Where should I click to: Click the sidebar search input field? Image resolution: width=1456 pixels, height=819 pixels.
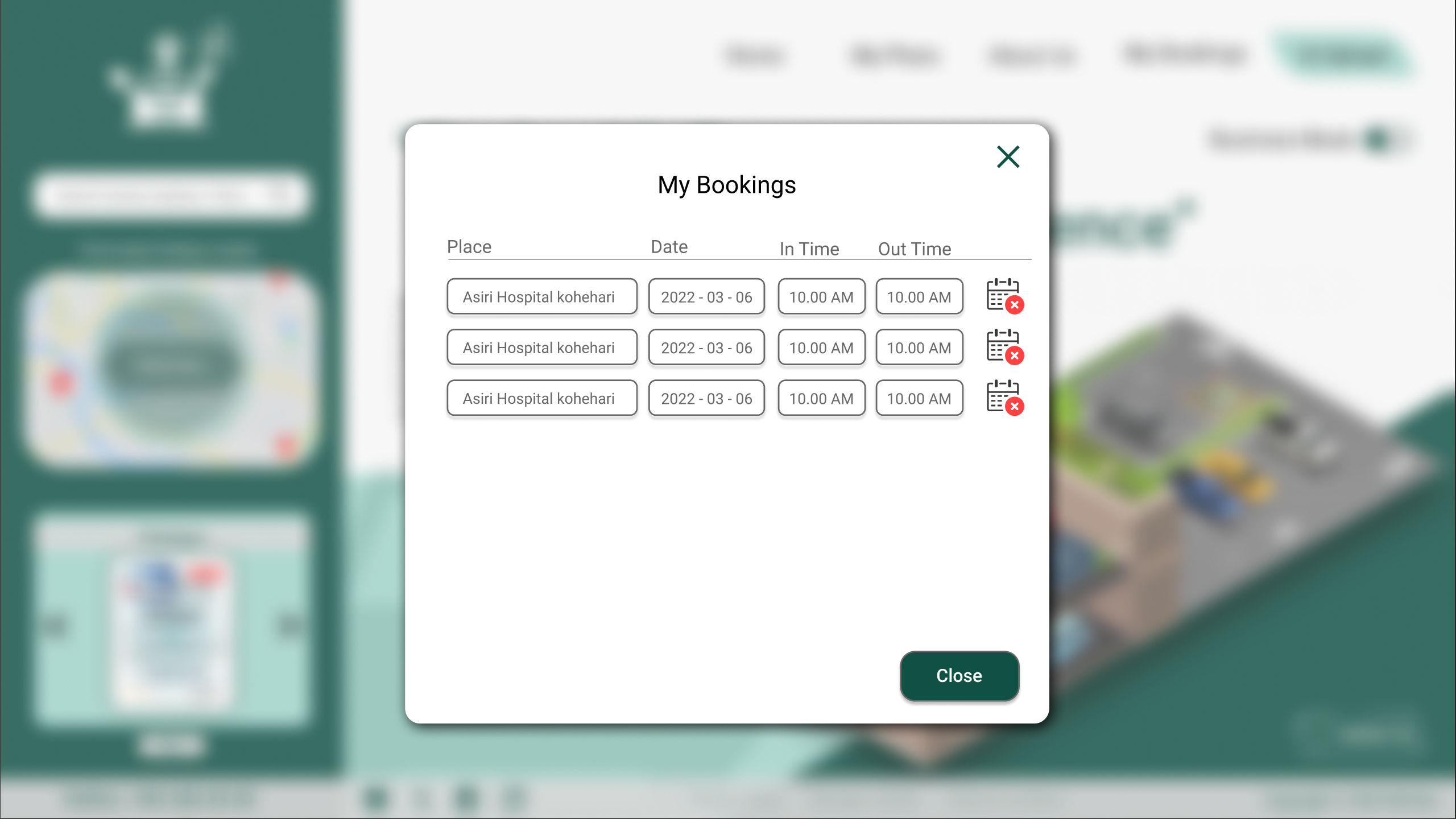159,195
